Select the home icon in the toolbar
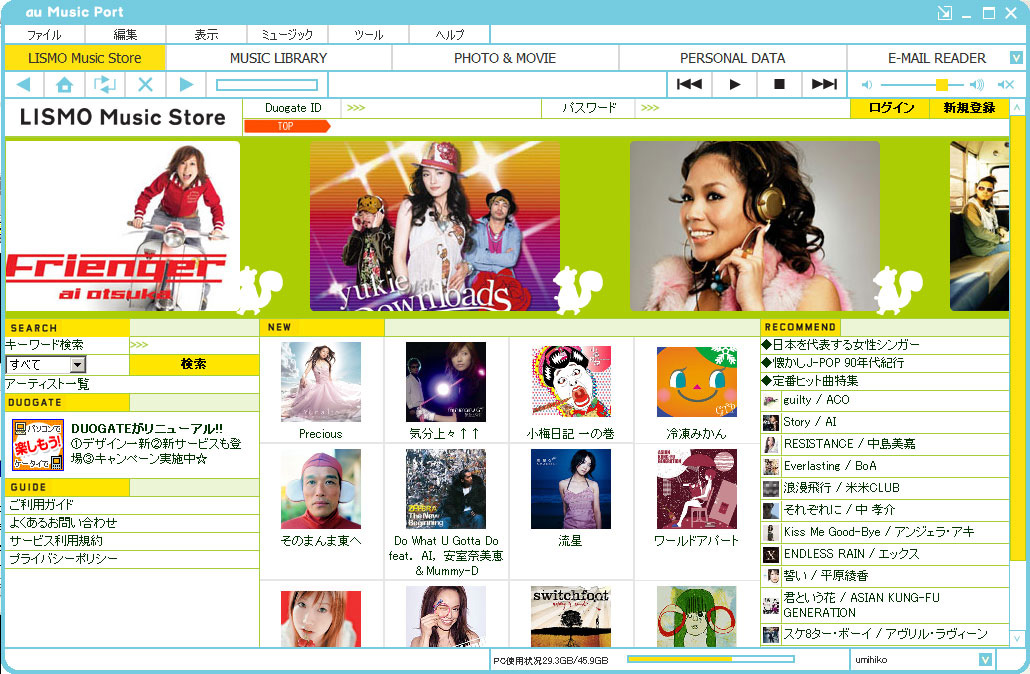This screenshot has width=1030, height=674. 64,84
